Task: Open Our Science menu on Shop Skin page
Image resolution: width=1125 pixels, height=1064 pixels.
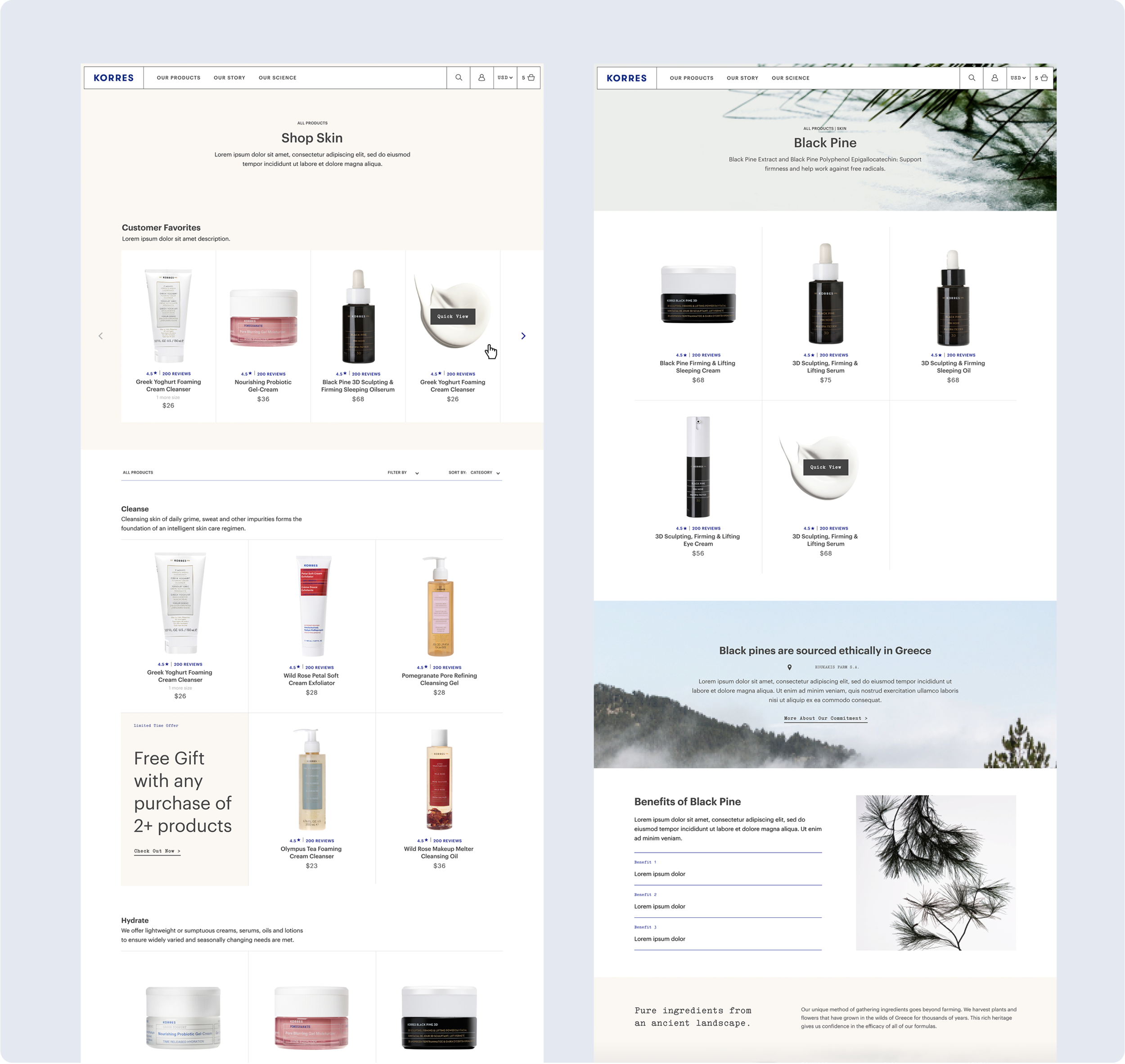Action: tap(277, 78)
